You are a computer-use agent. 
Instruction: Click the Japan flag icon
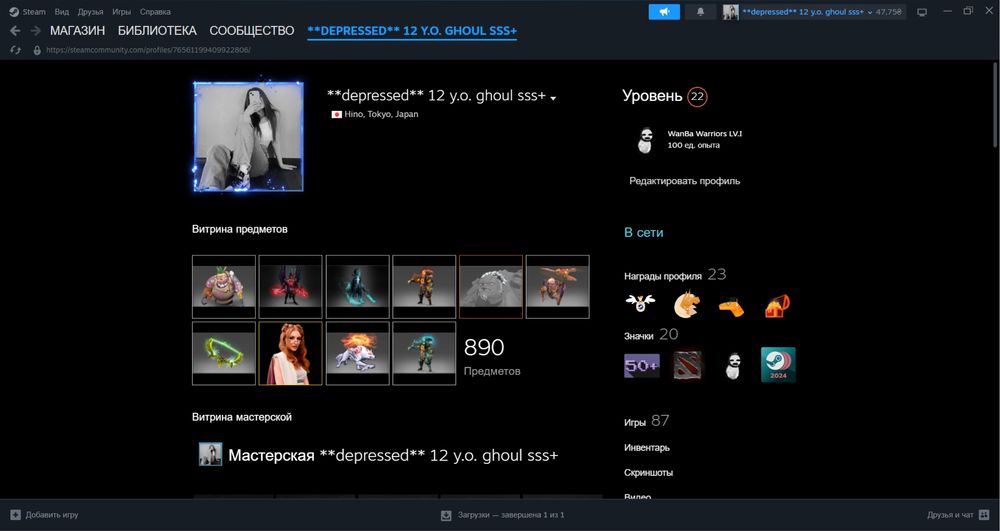coord(336,115)
